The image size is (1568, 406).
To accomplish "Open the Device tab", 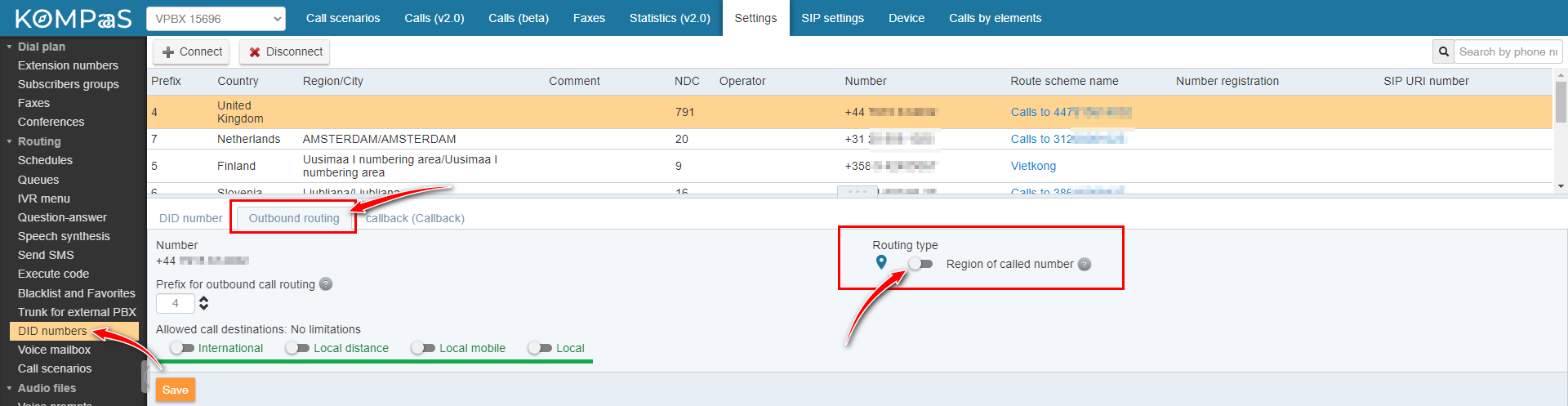I will coord(906,18).
